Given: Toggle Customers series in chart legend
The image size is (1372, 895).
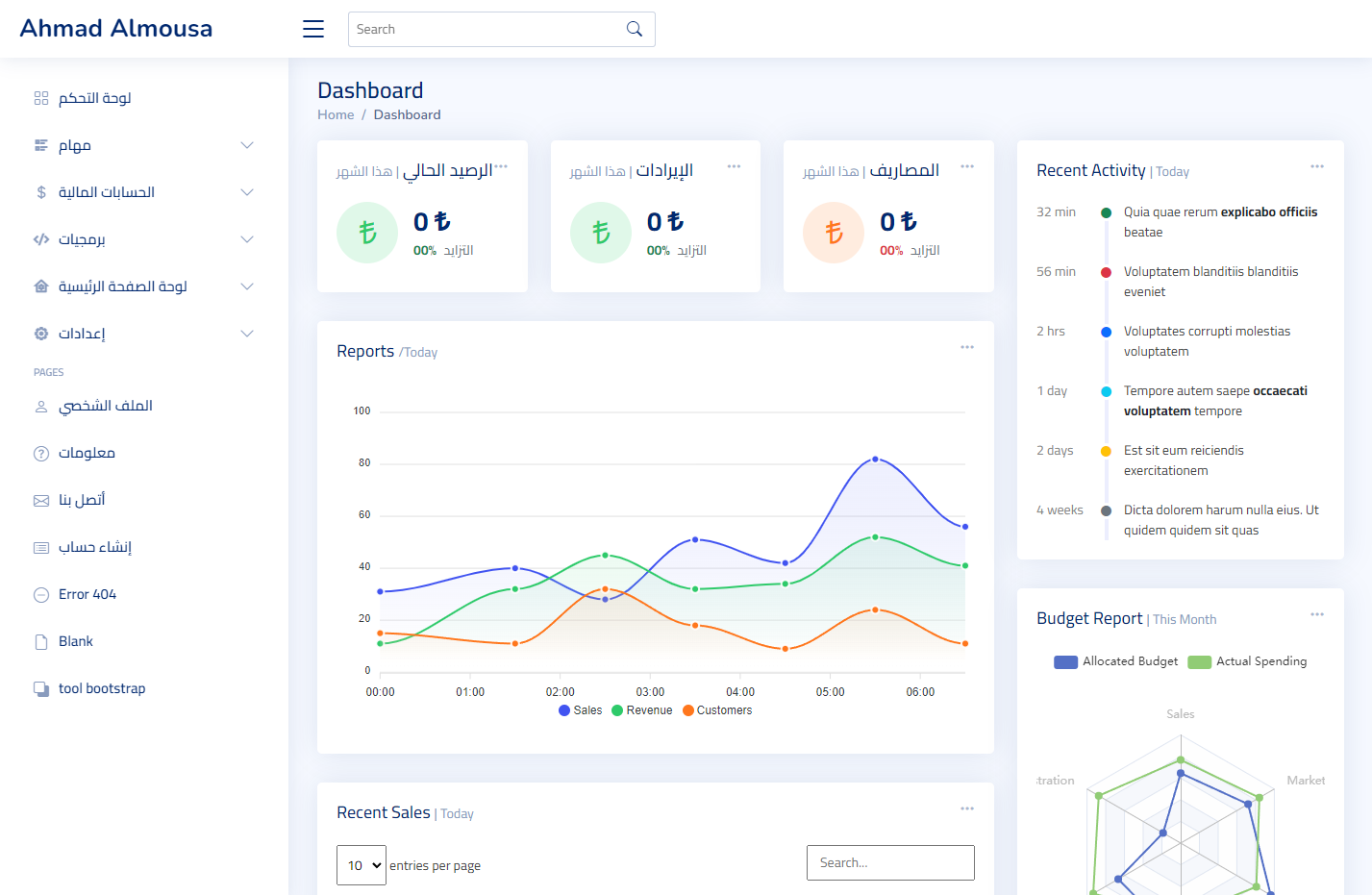Looking at the screenshot, I should 717,710.
